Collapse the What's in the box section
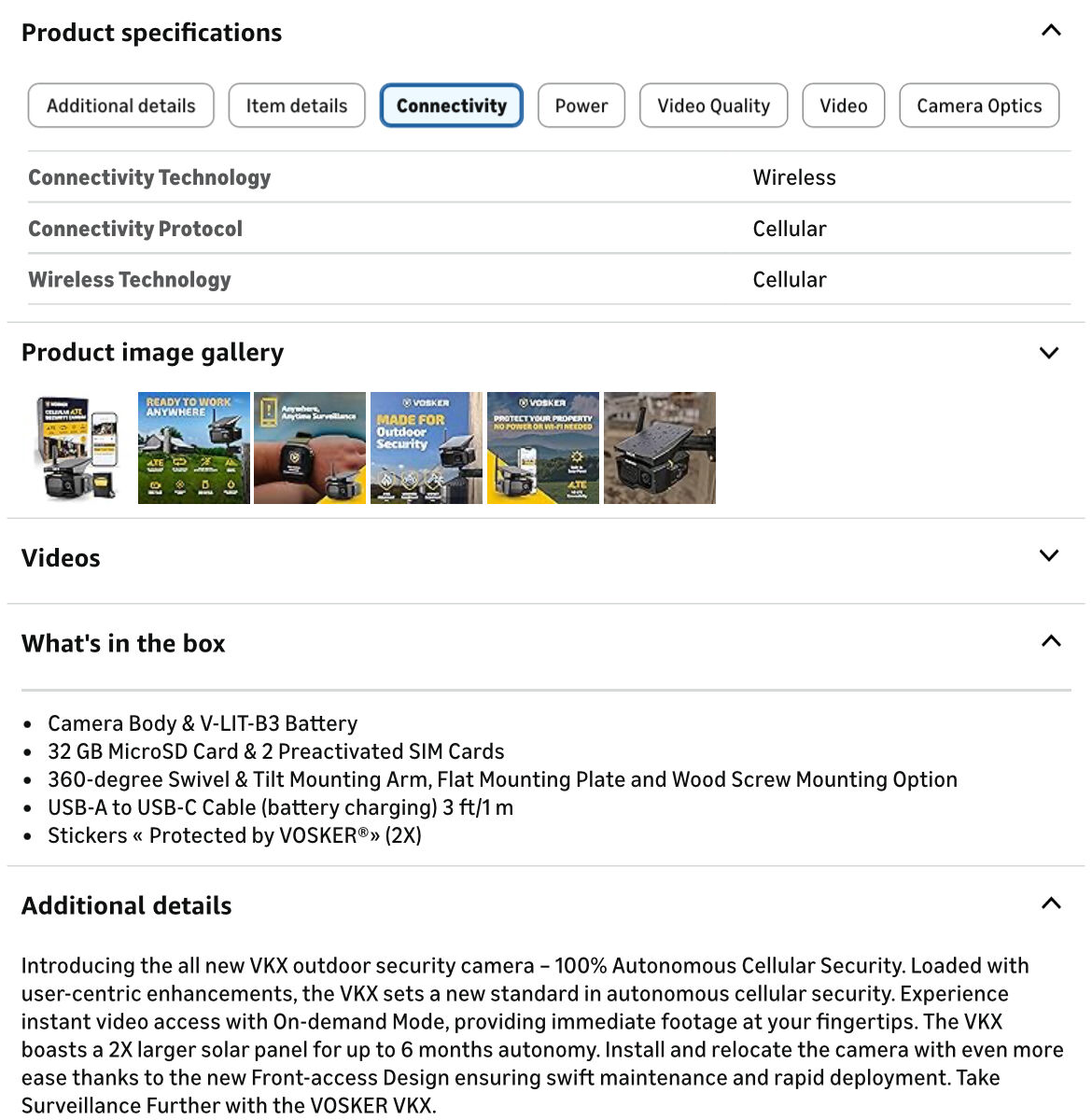1092x1120 pixels. pyautogui.click(x=1050, y=641)
